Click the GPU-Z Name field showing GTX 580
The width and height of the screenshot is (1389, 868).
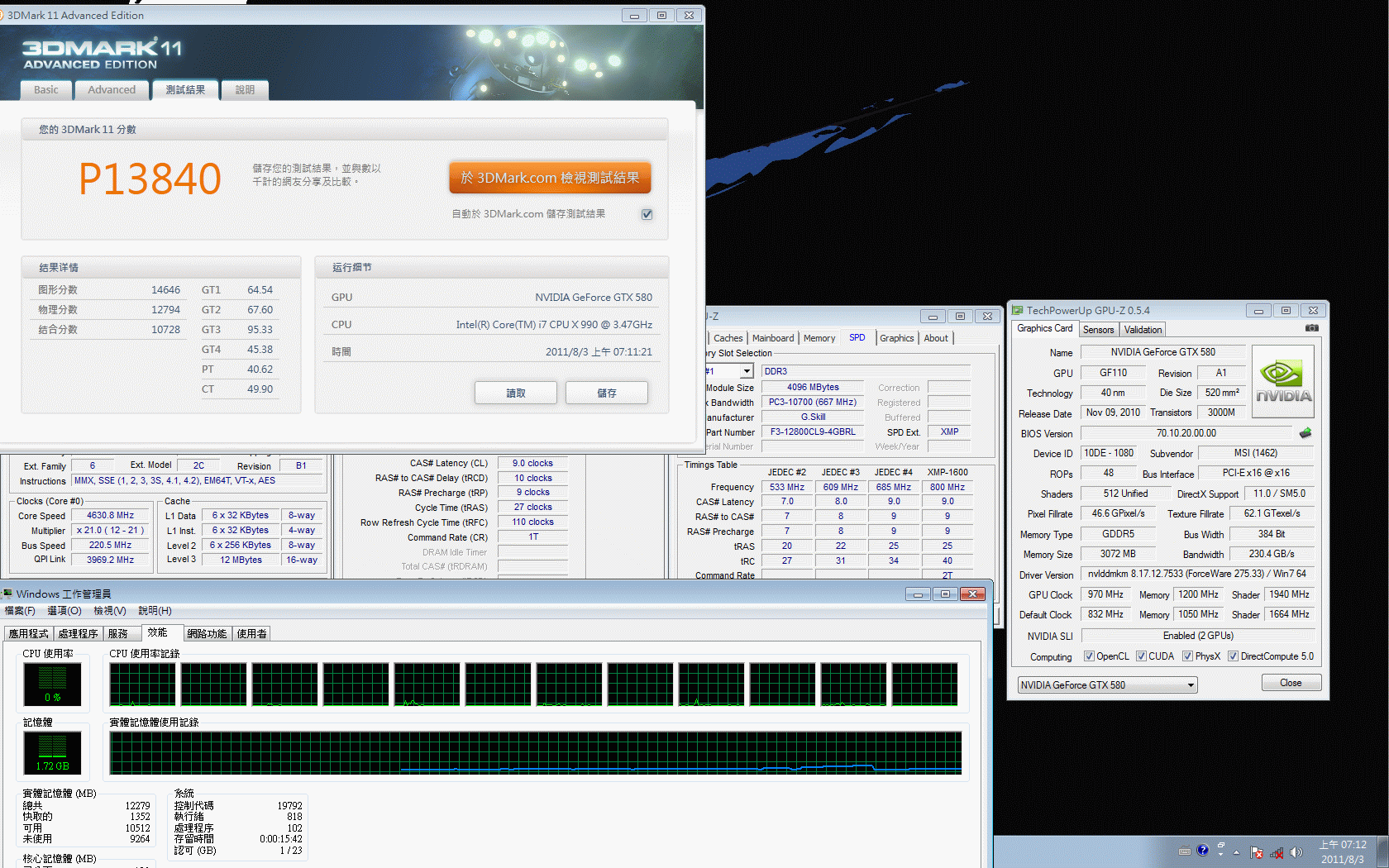point(1162,352)
